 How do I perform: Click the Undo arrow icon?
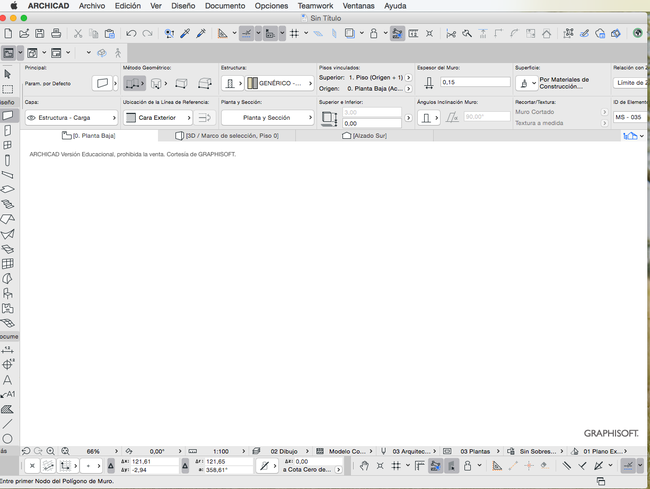tap(131, 33)
